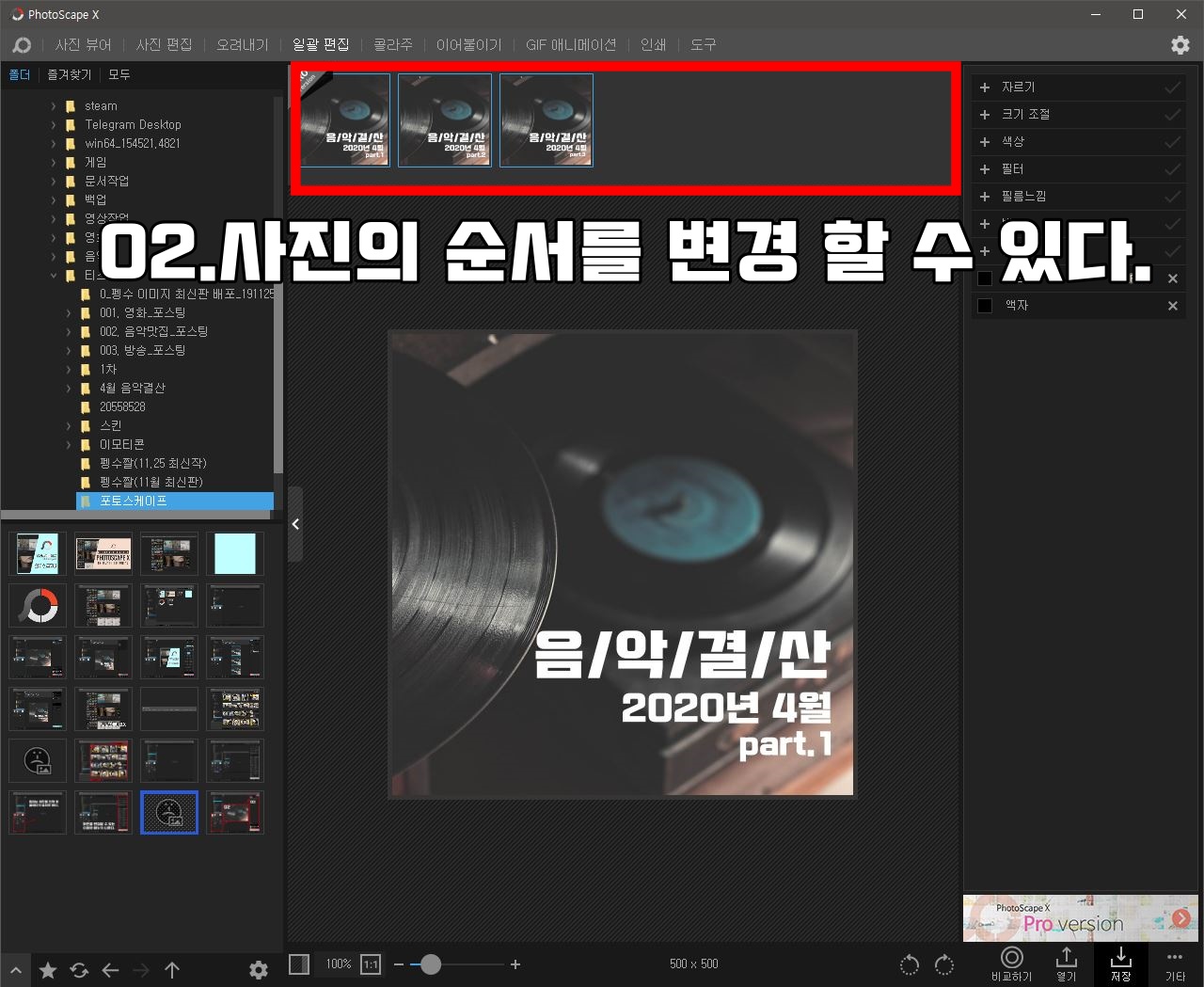Set zoom to actual size with 1:1 button

pos(371,964)
